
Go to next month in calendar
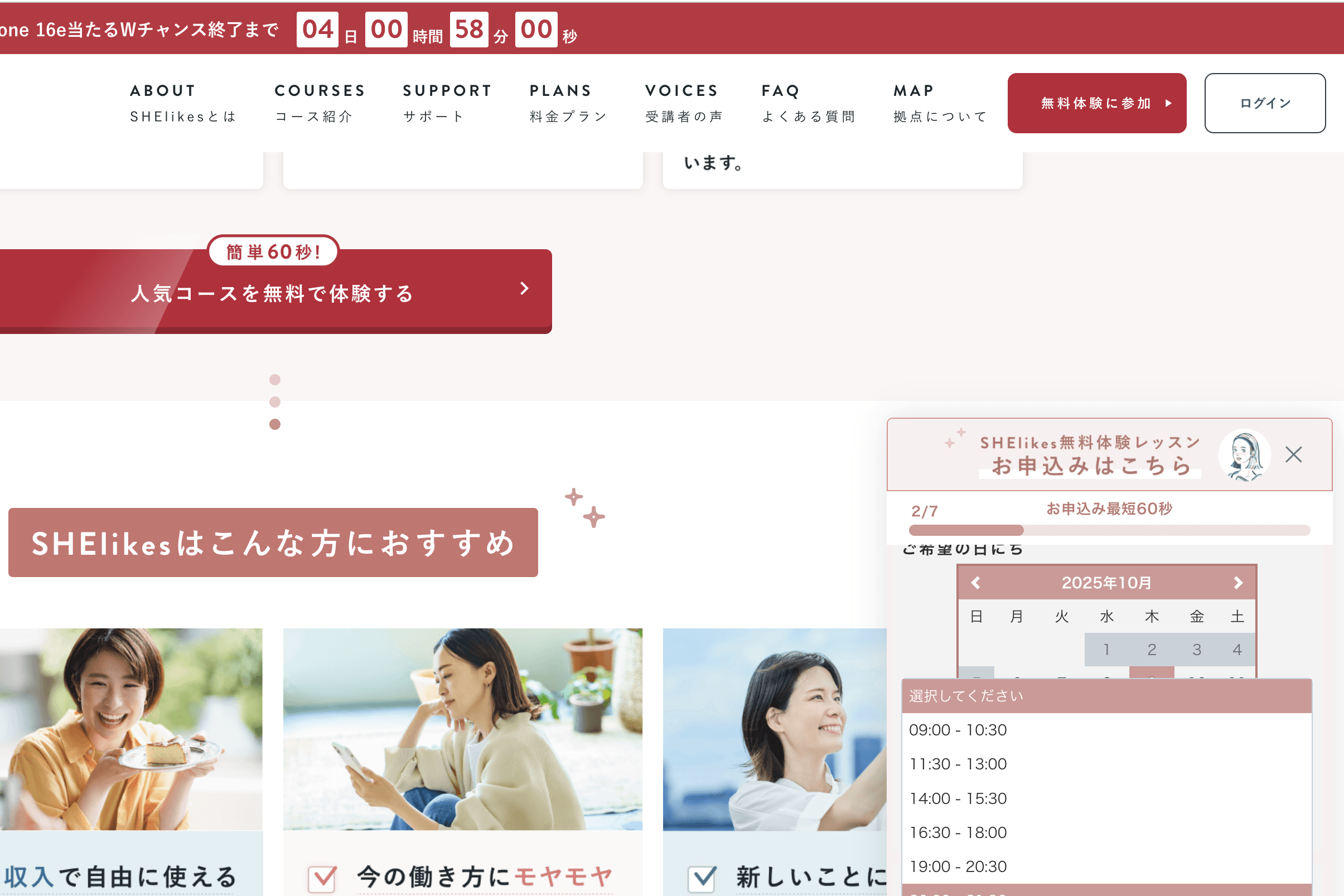coord(1237,582)
